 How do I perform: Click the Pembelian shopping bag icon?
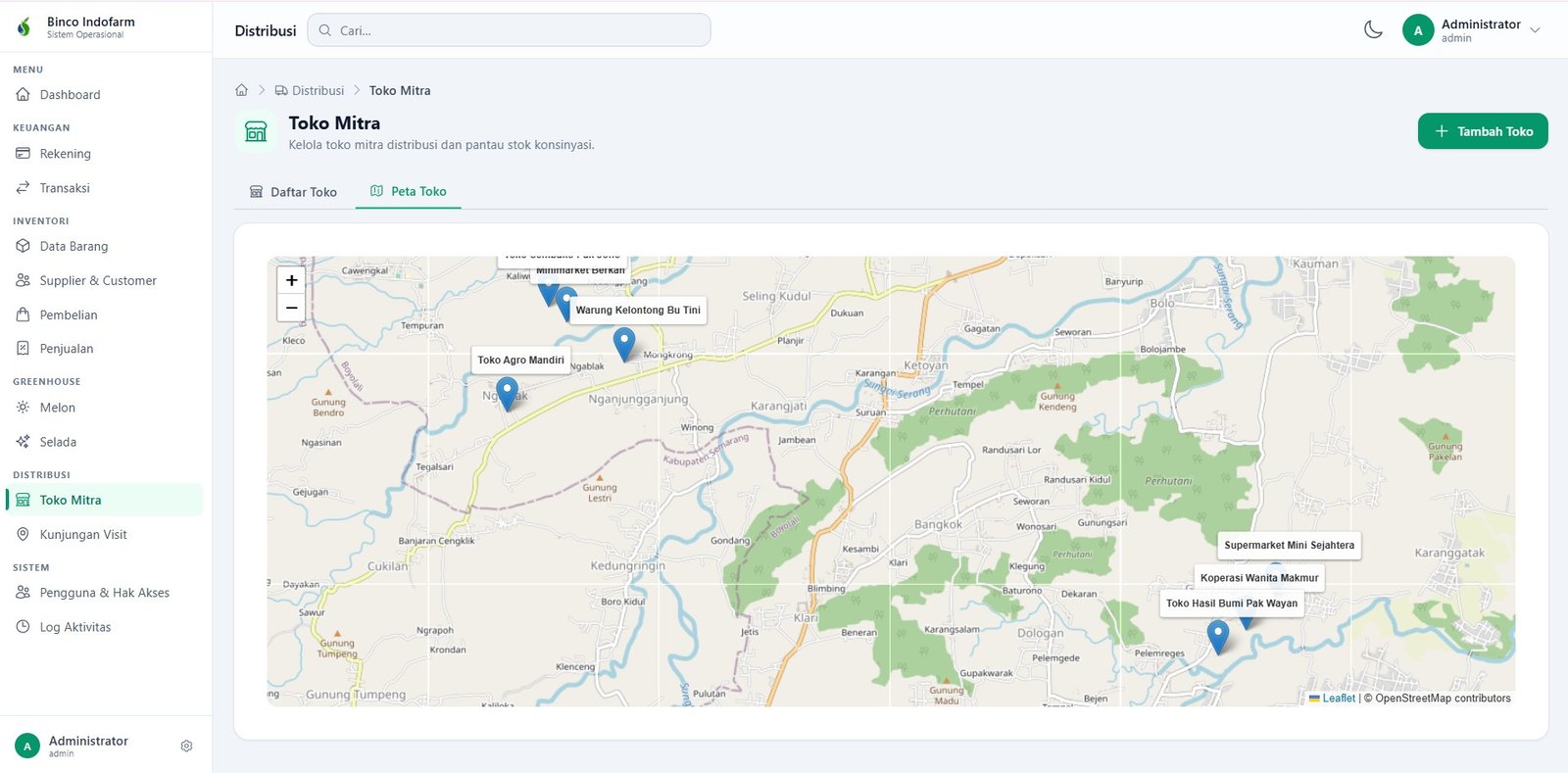(23, 314)
